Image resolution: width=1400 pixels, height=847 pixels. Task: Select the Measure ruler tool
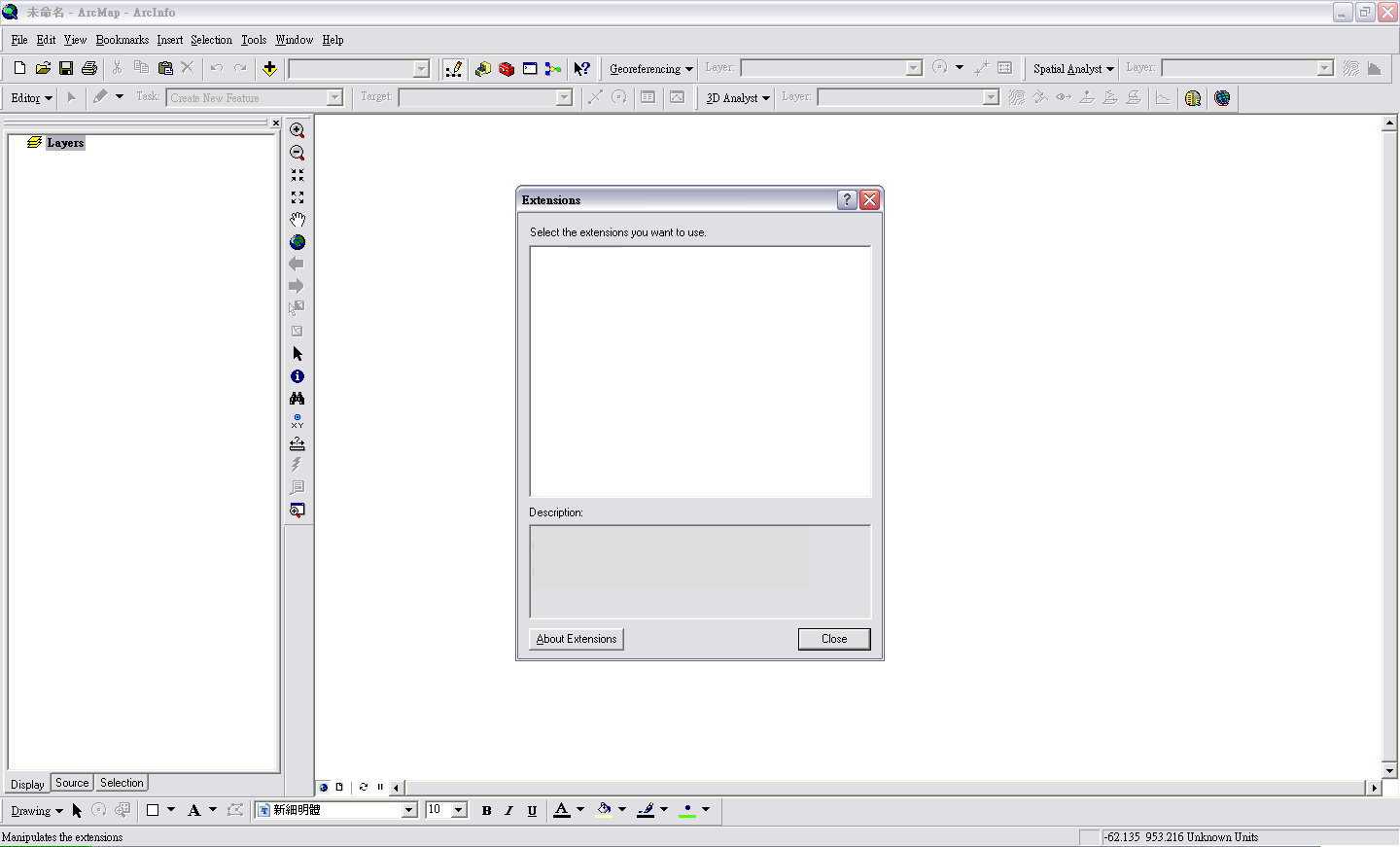(297, 443)
